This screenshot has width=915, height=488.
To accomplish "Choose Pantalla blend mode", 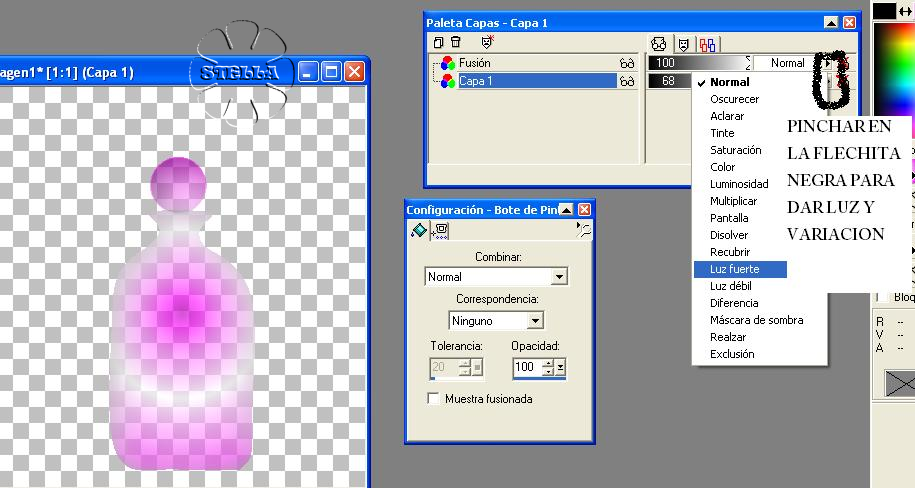I will [x=729, y=218].
